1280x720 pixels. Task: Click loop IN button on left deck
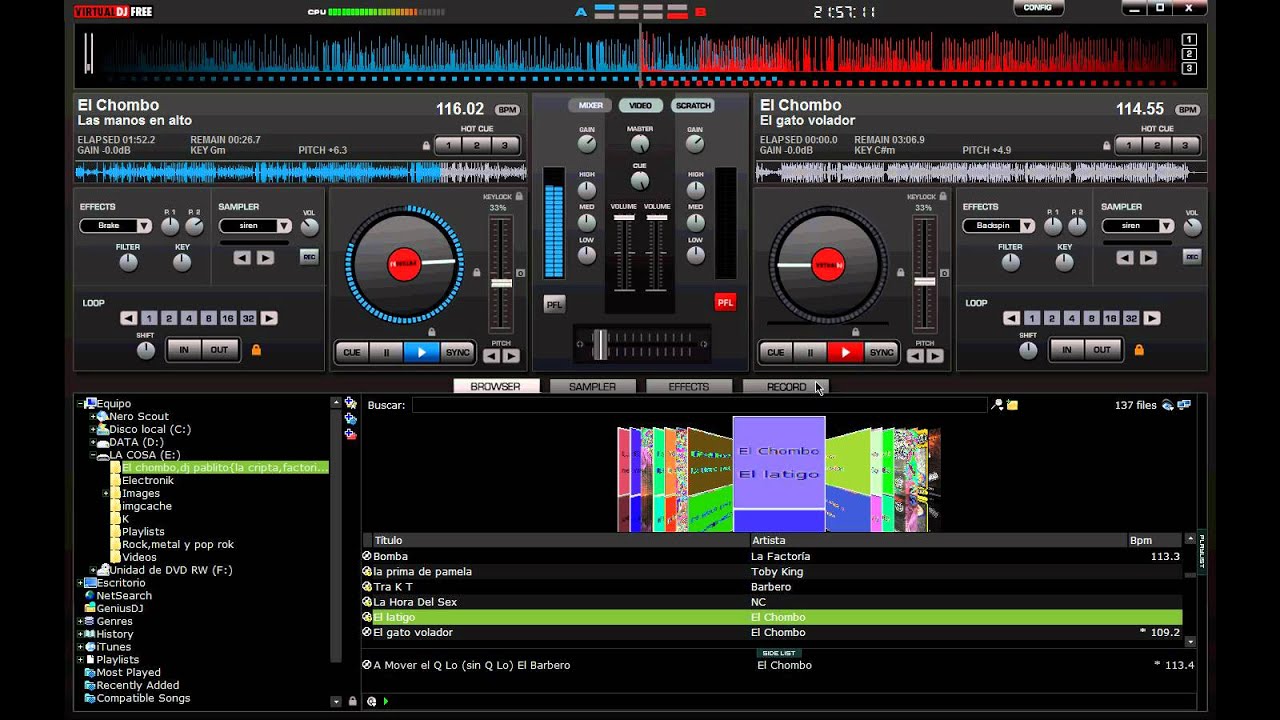[184, 350]
